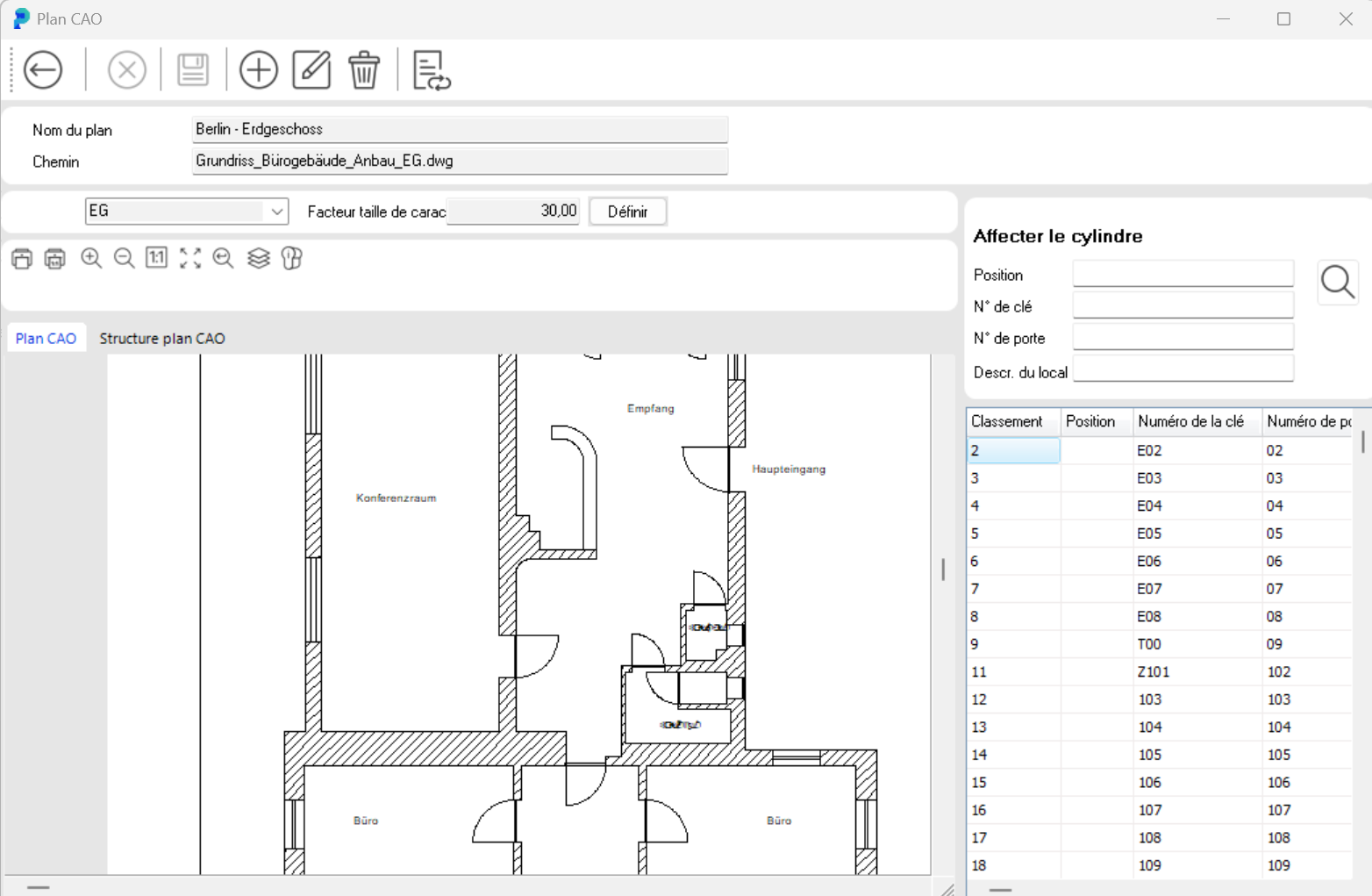The width and height of the screenshot is (1372, 896).
Task: Set plan view to 1:1 scale
Action: (x=157, y=258)
